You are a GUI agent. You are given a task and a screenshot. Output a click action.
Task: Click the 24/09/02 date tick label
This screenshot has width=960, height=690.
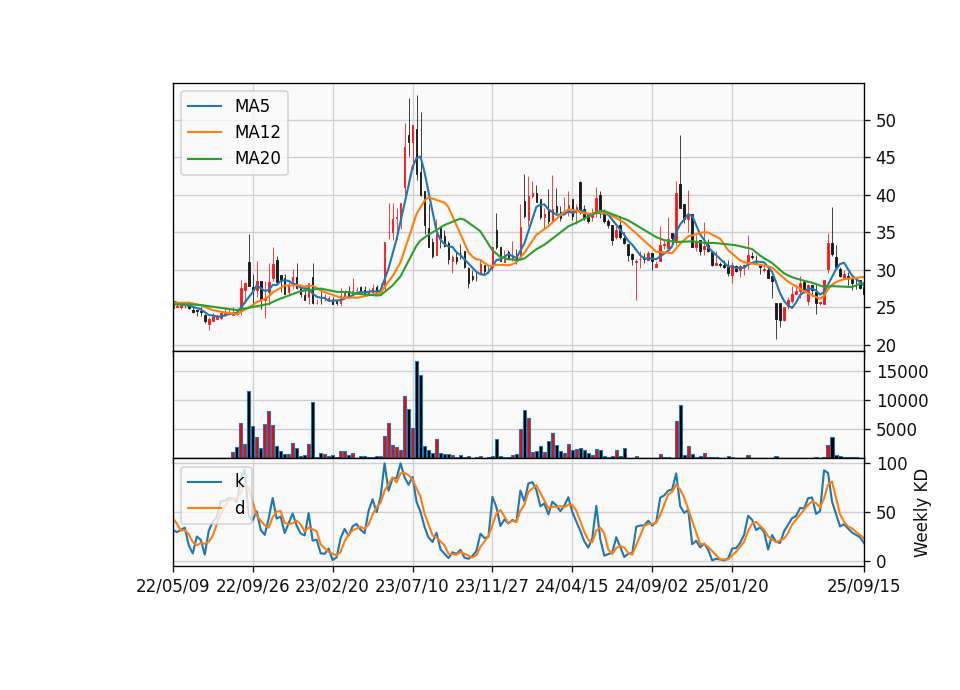[x=651, y=587]
